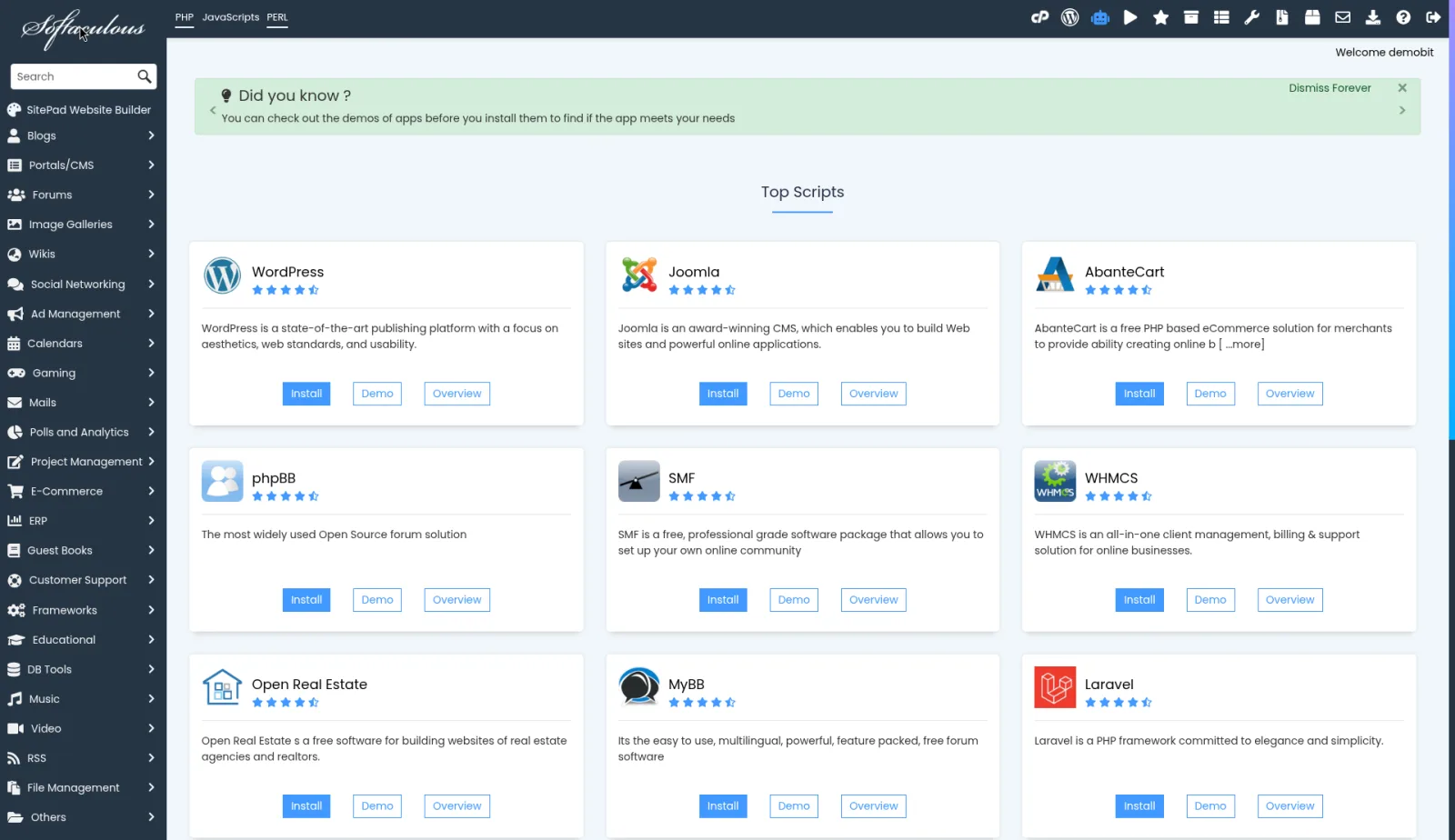Show the next tip with right arrow
Image resolution: width=1455 pixels, height=840 pixels.
coord(1402,111)
